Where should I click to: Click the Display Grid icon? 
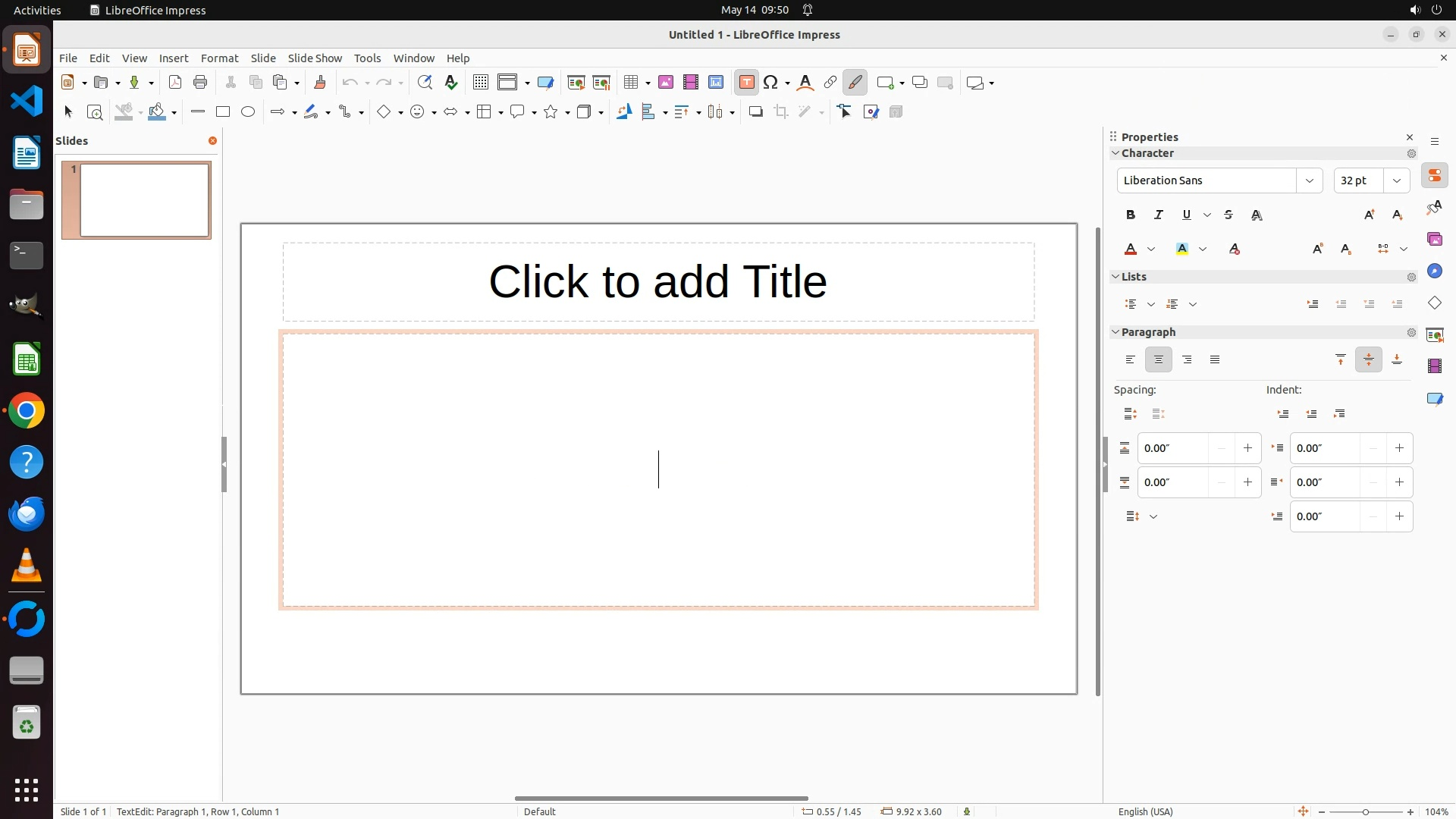(x=480, y=83)
